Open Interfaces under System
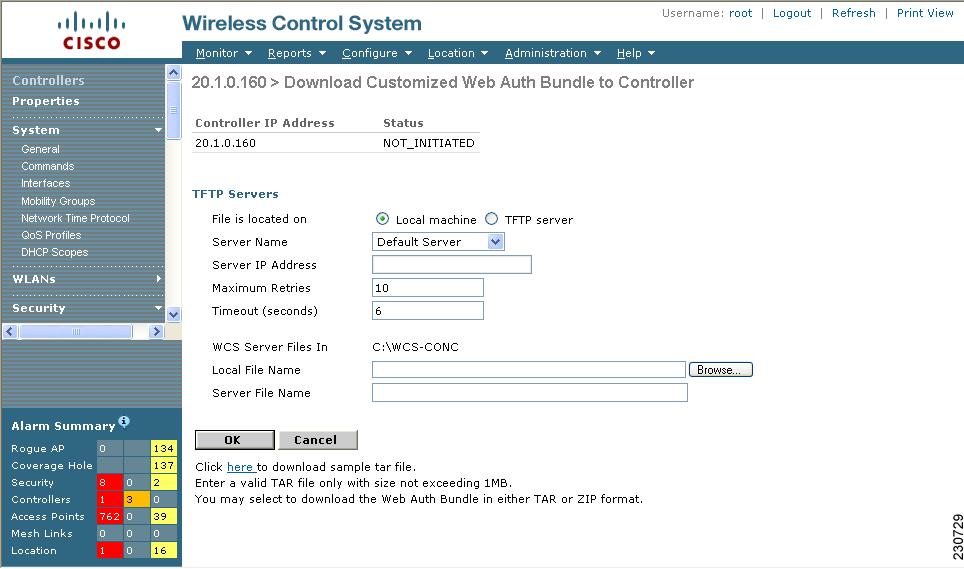Screen dimensions: 964x569 coord(45,183)
